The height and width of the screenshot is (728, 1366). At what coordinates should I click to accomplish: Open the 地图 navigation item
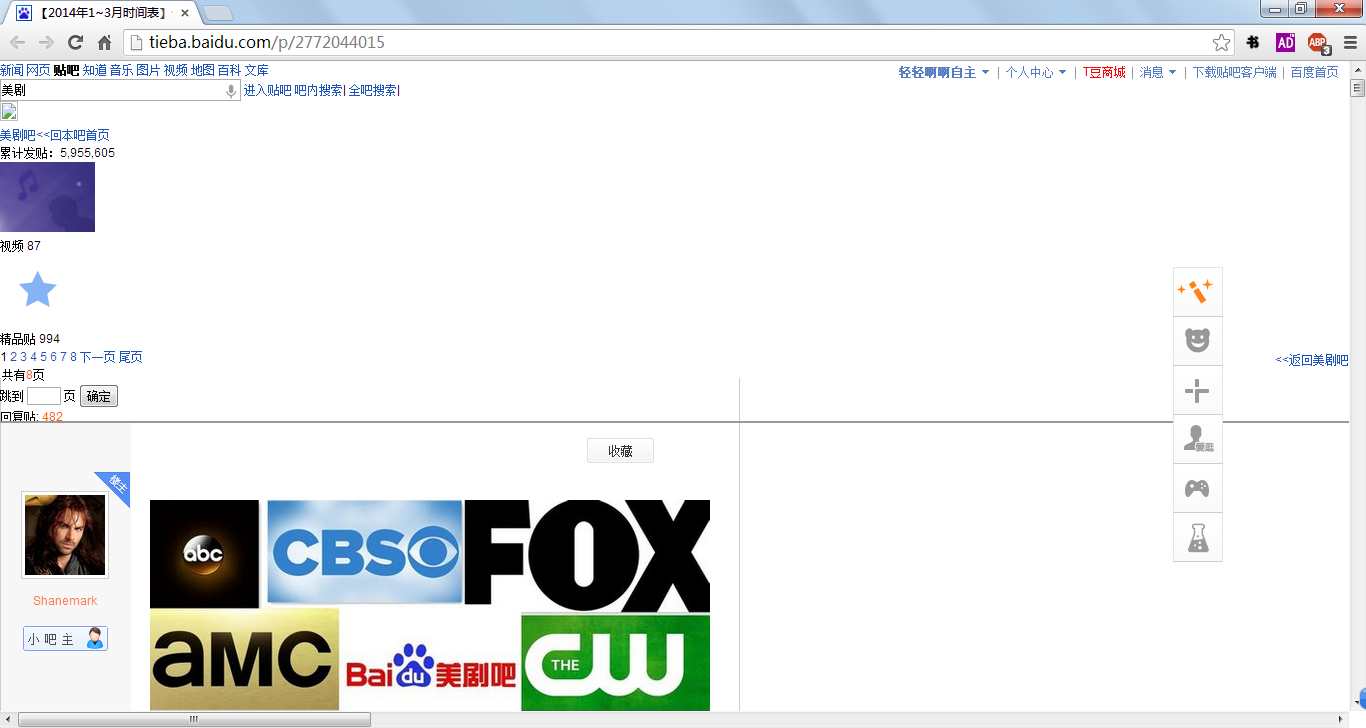(x=203, y=71)
